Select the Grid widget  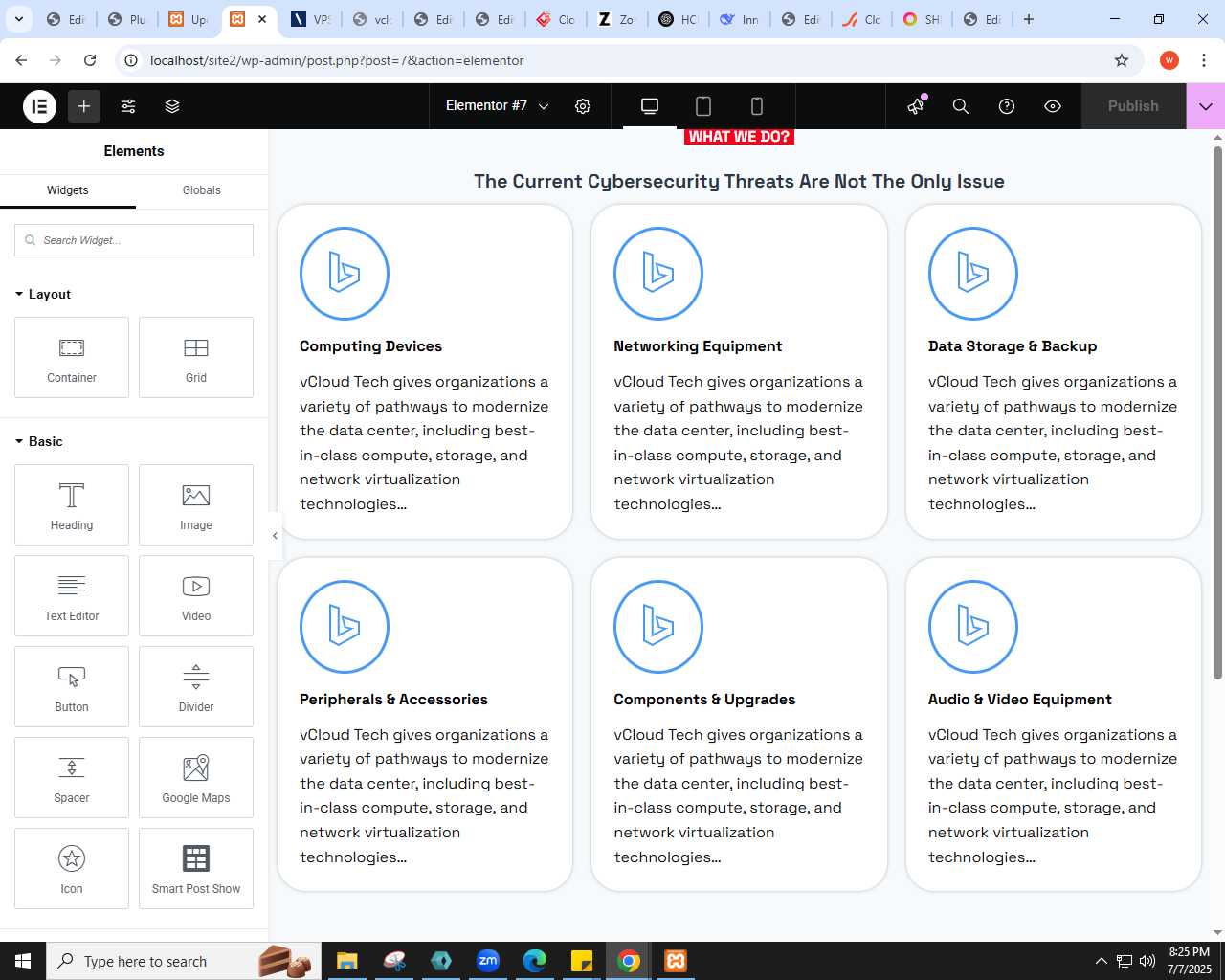click(196, 358)
